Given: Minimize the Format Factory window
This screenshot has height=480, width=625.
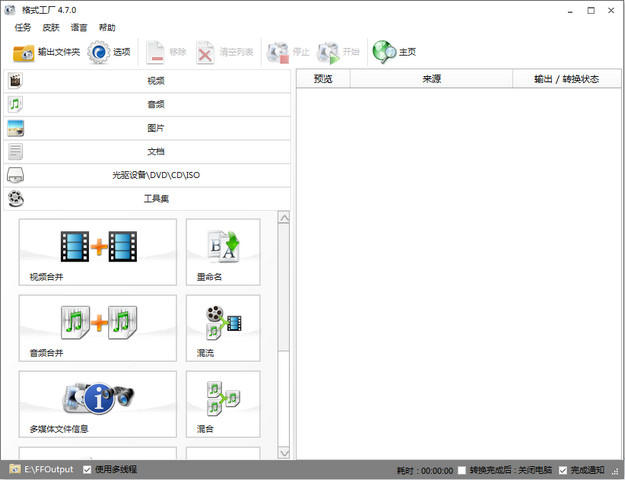Looking at the screenshot, I should (570, 11).
